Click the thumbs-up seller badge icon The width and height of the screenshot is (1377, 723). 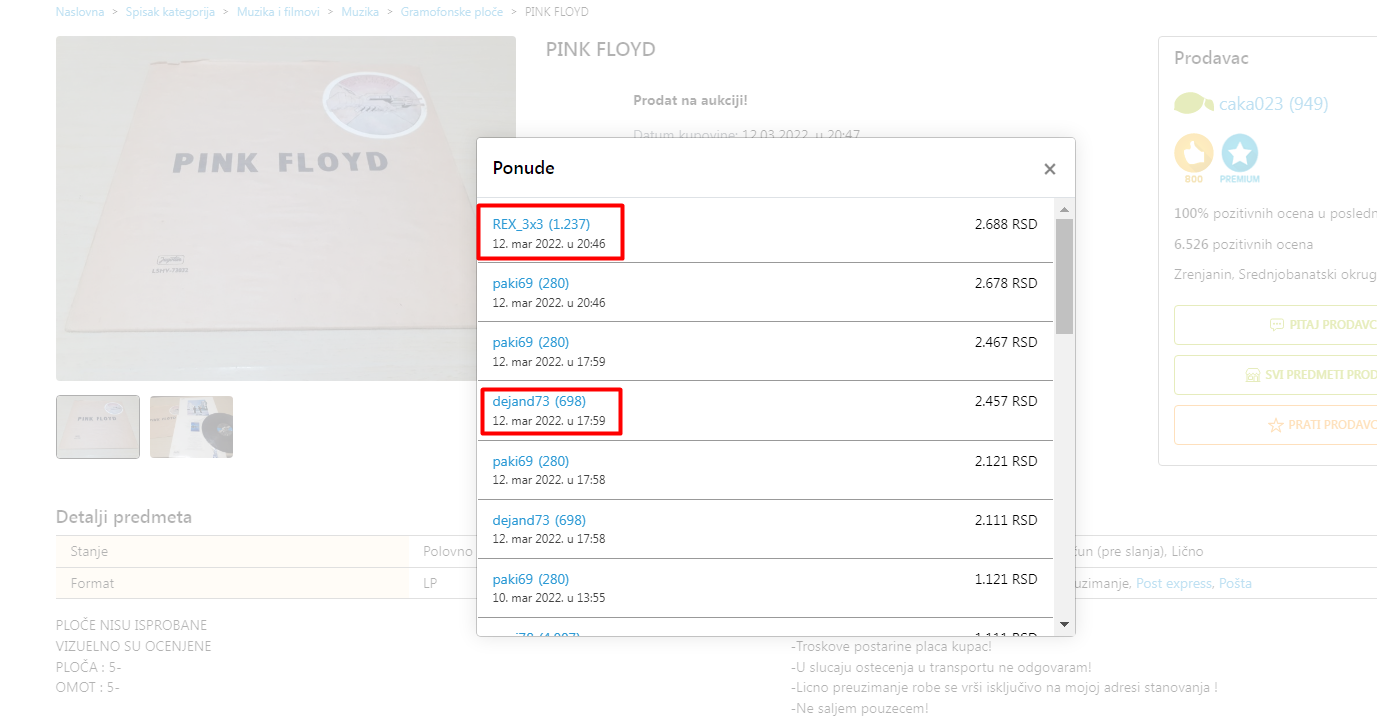pyautogui.click(x=1193, y=154)
